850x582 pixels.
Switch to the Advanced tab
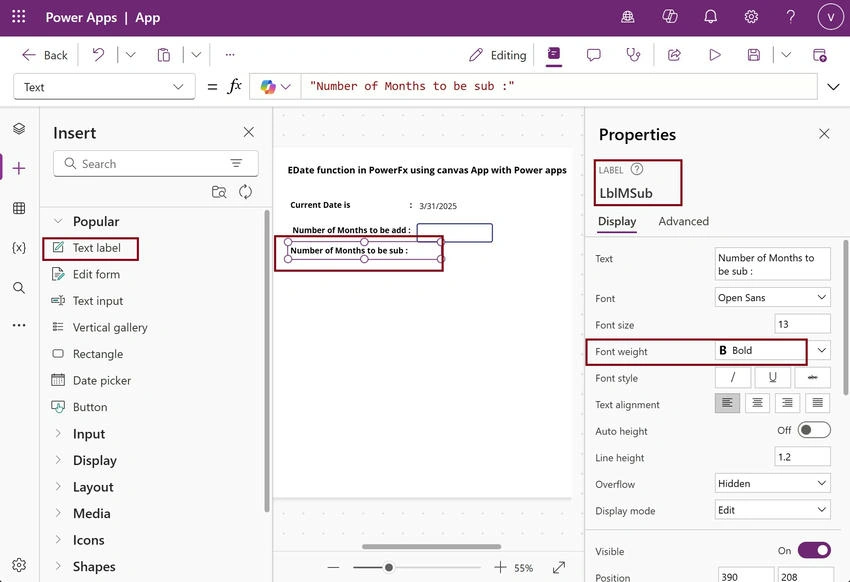tap(684, 221)
